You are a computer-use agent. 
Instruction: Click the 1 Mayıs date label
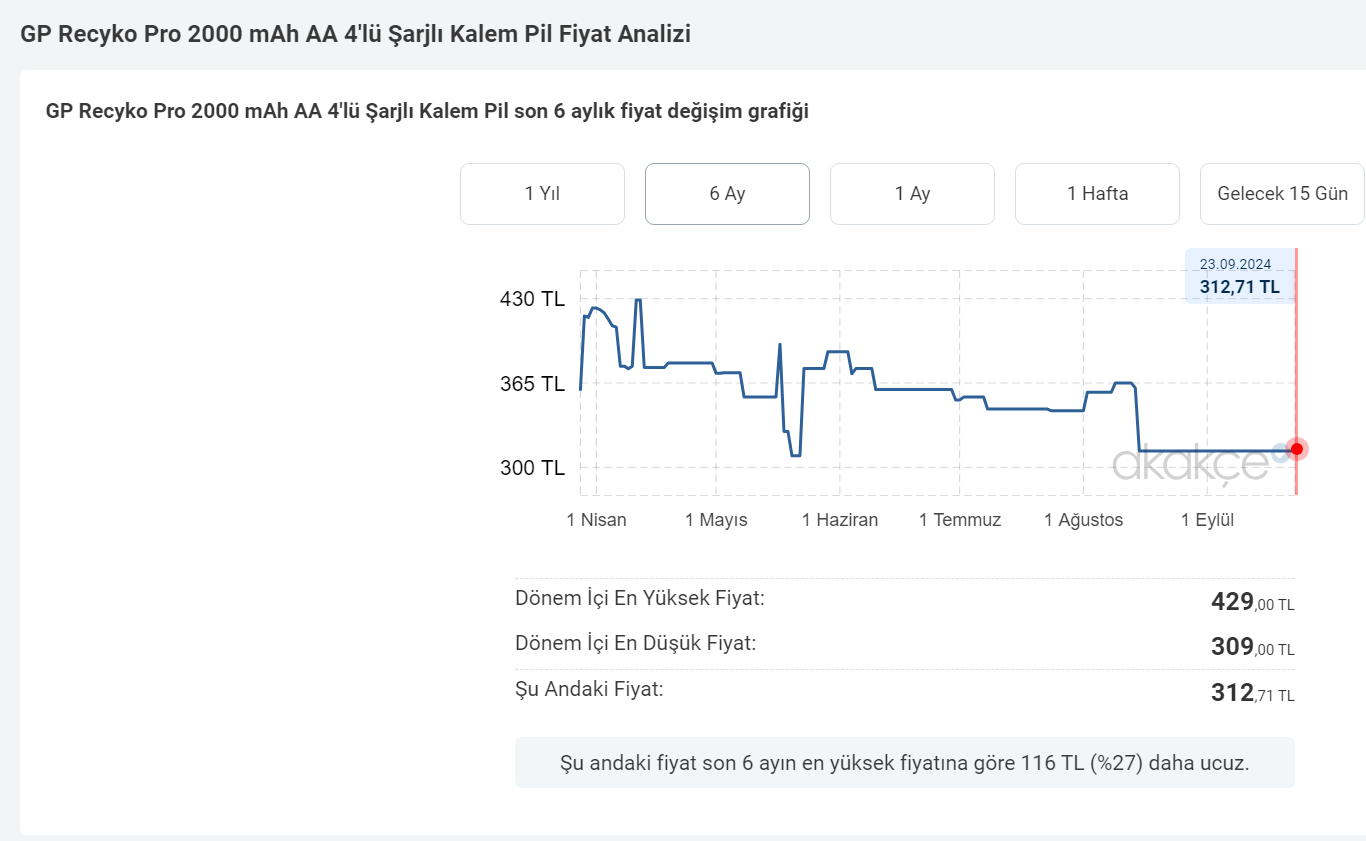coord(716,520)
